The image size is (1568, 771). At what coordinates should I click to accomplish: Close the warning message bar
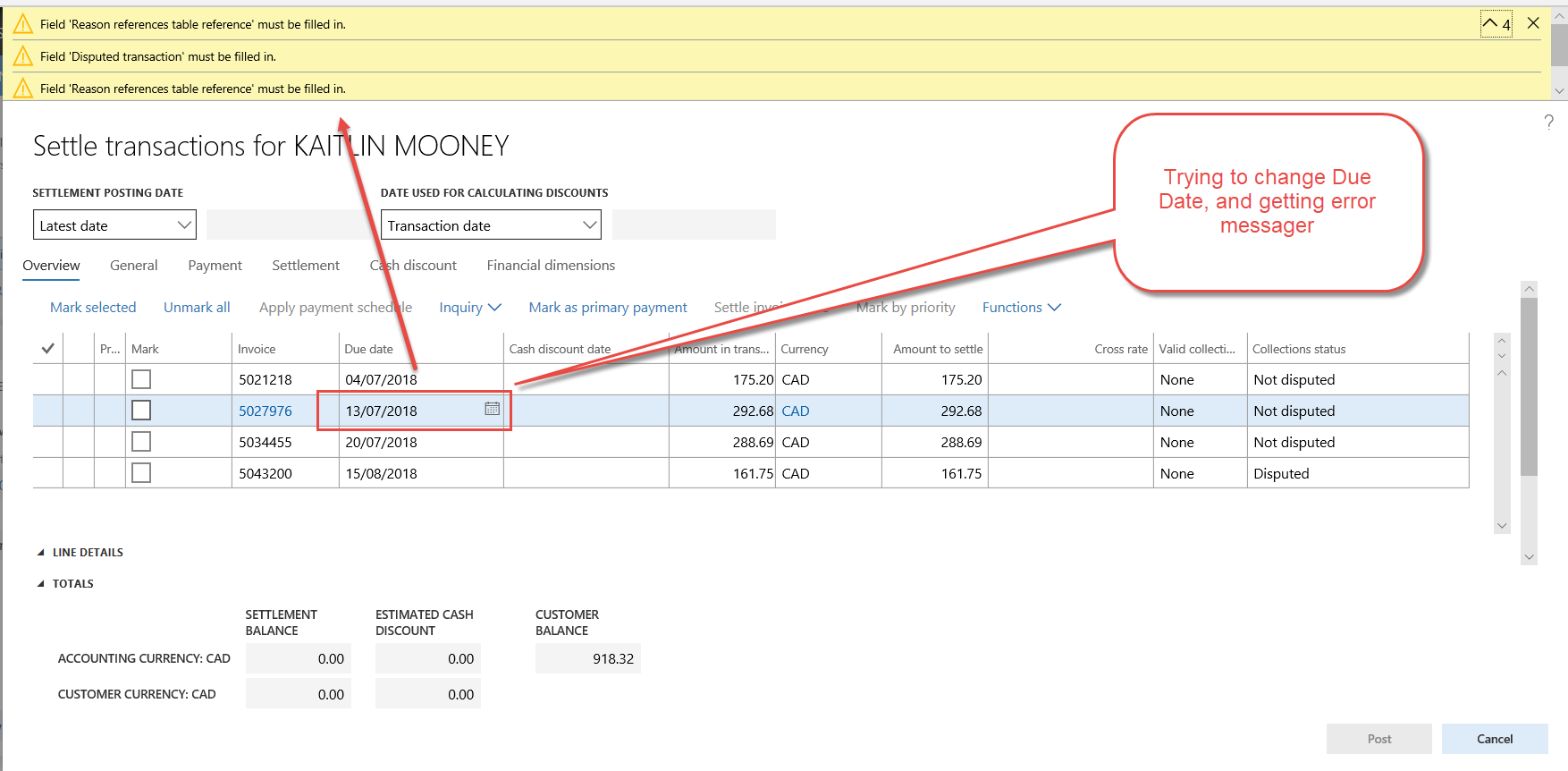coord(1533,23)
